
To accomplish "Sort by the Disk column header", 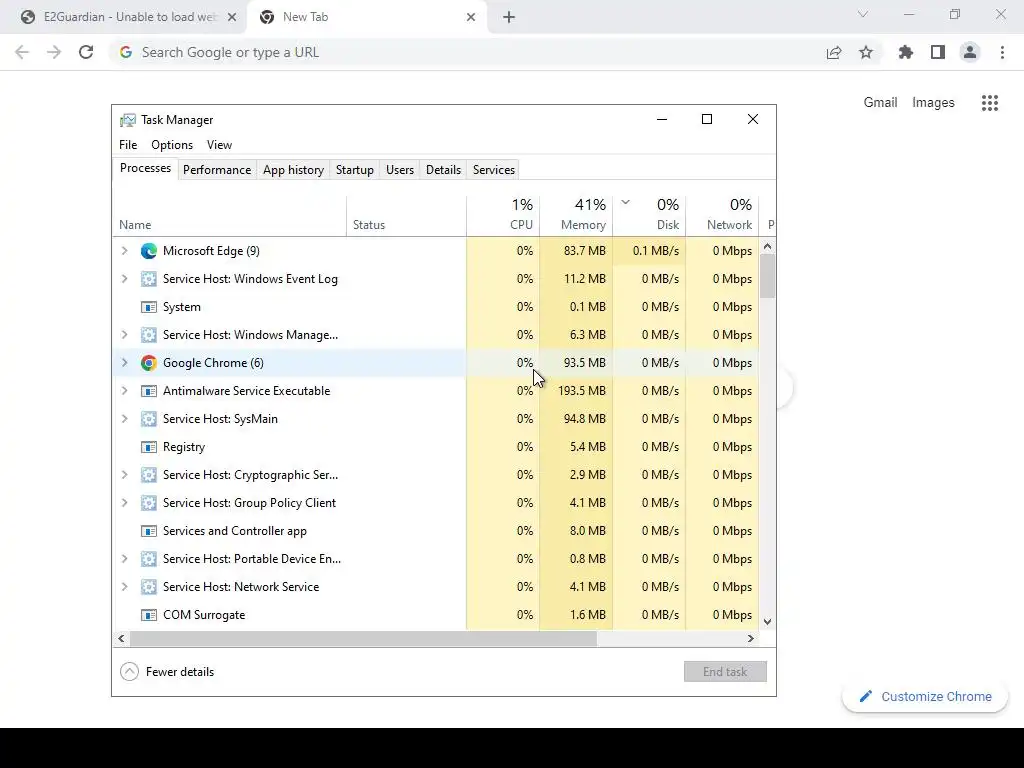I will (x=649, y=216).
